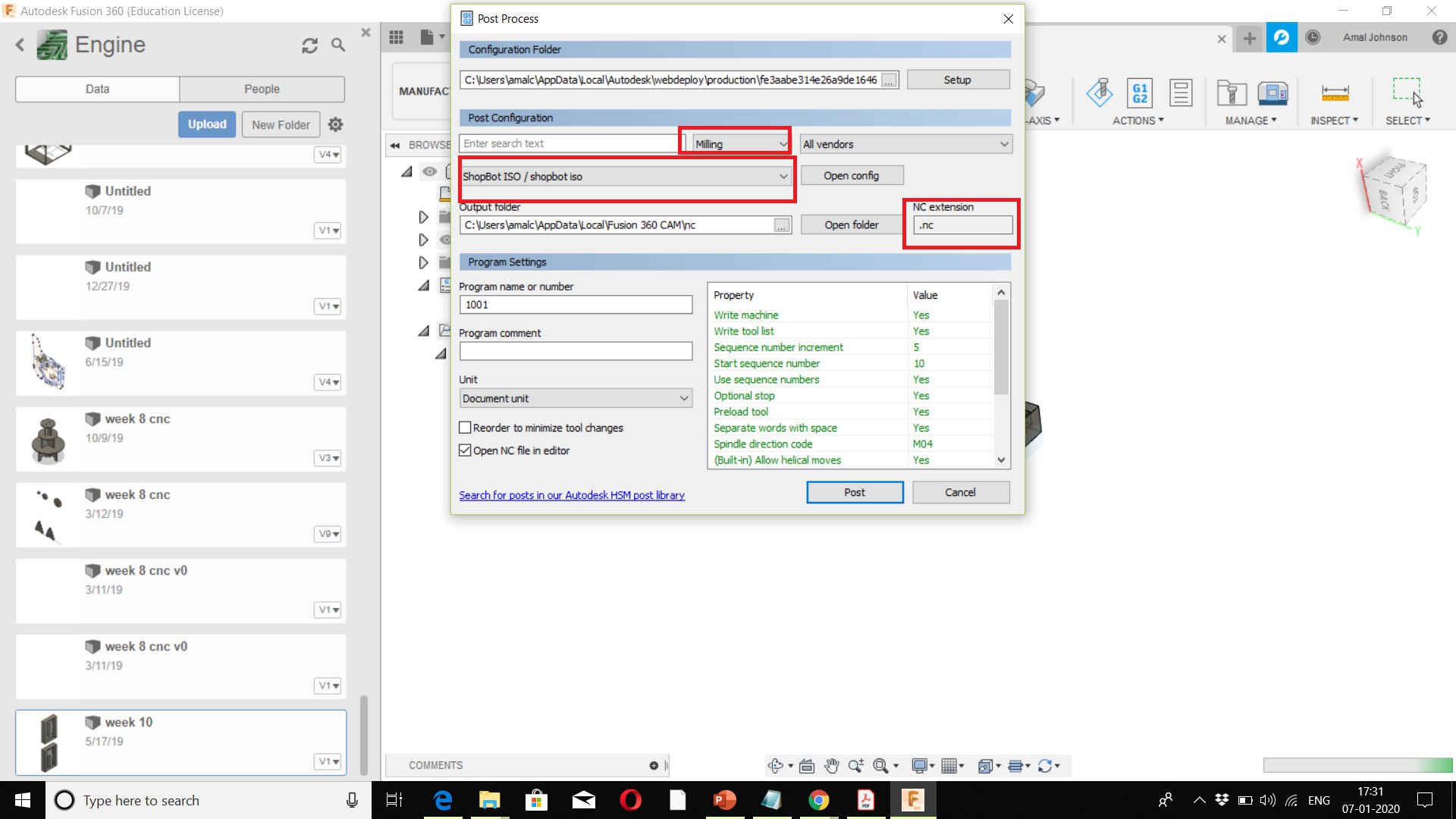Toggle visibility eye in browser tree

click(429, 171)
